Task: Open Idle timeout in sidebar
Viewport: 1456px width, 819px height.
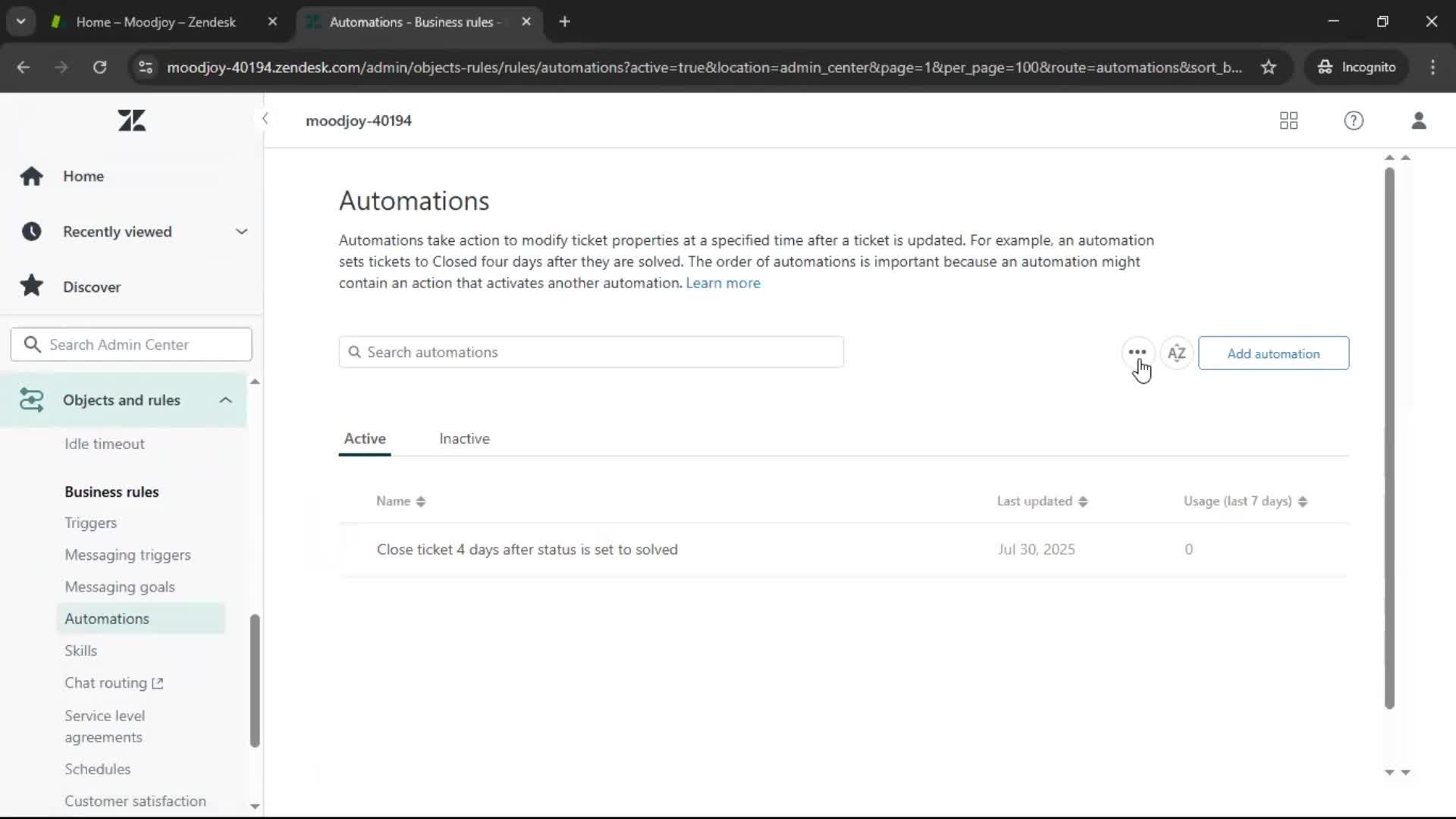Action: click(x=105, y=444)
